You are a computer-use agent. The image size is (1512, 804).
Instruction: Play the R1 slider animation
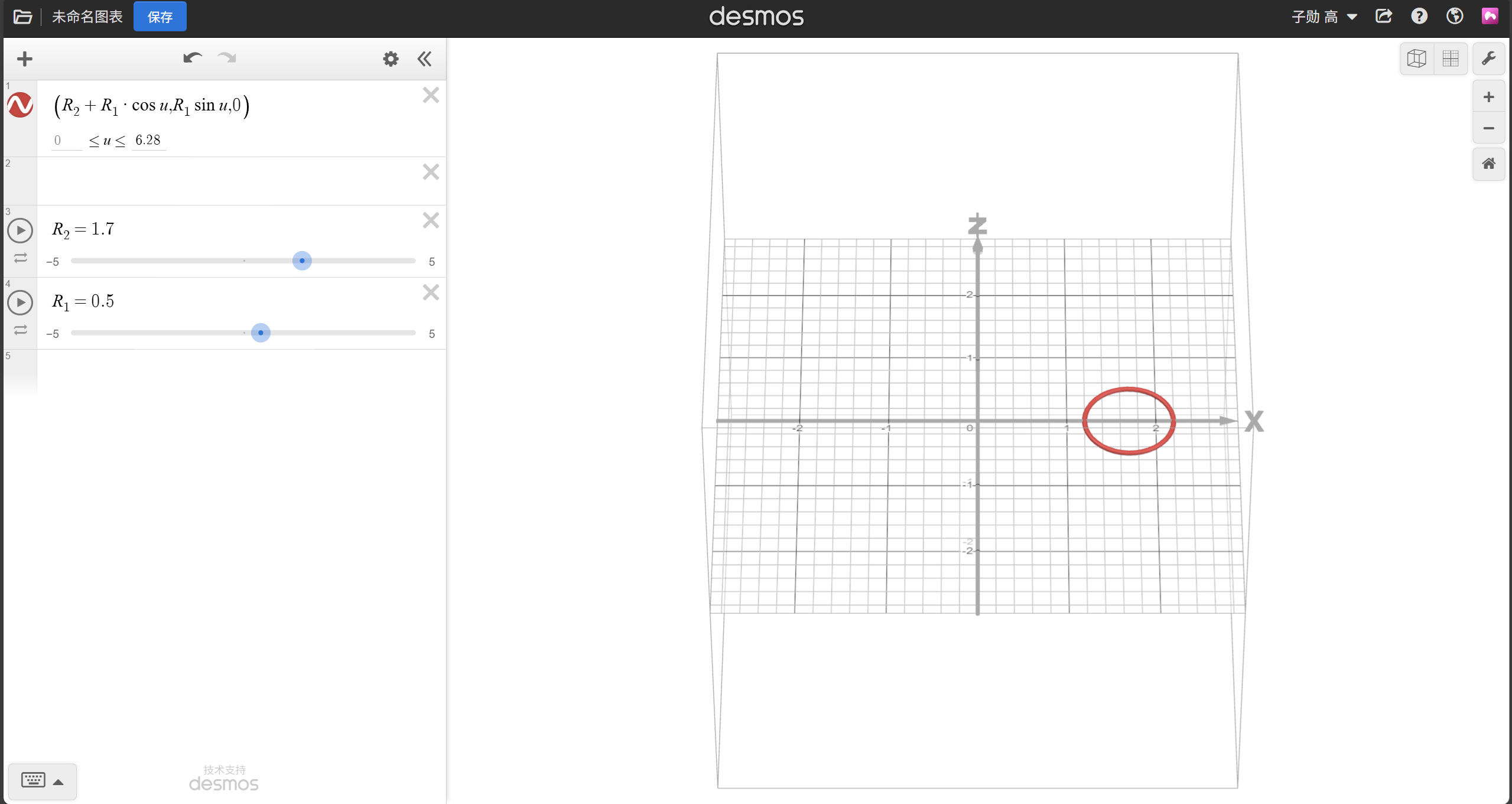coord(20,302)
